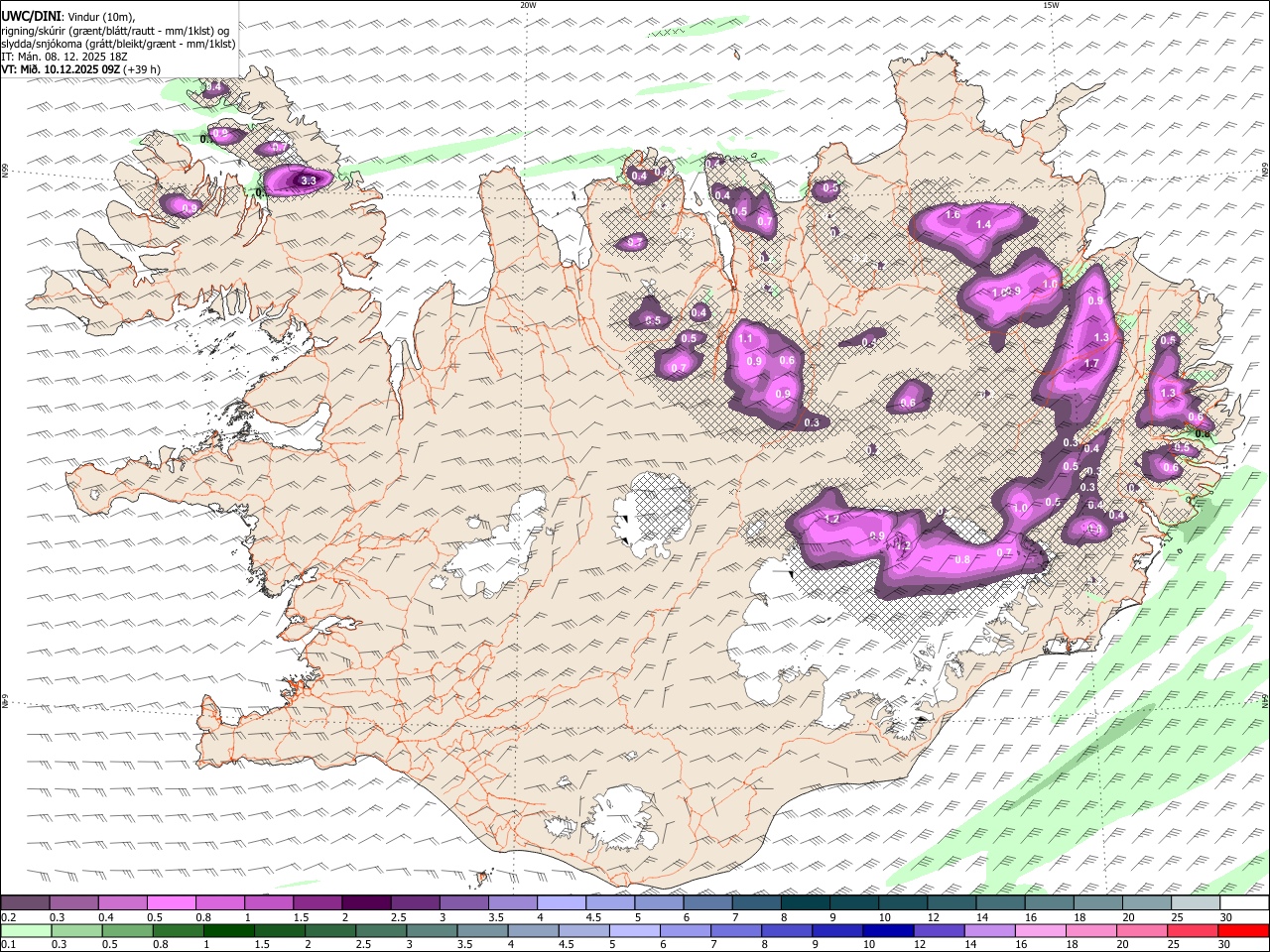Click the rigning/skúrir legend description line
Viewport: 1270px width, 952px height.
coord(115,31)
